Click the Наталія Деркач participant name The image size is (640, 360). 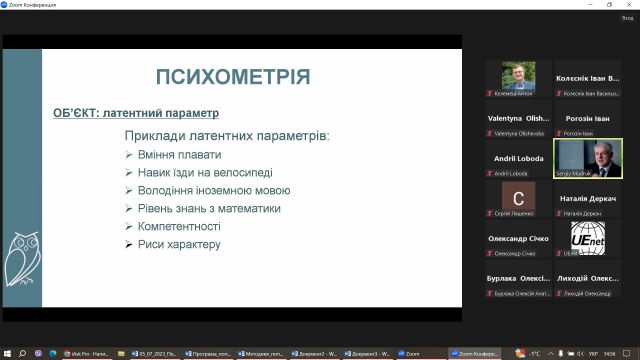click(x=588, y=198)
